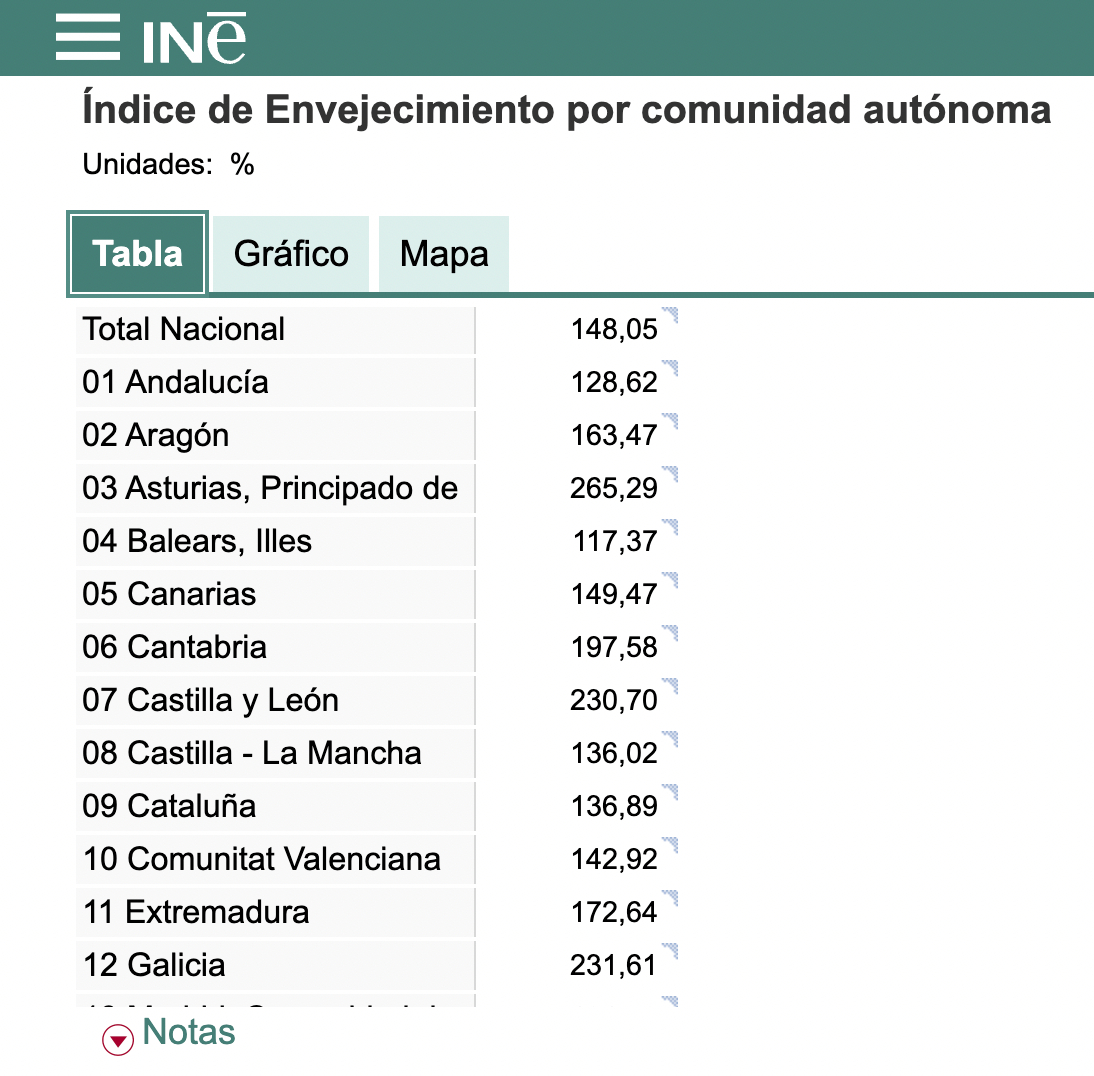Click the INE logo
Viewport: 1094px width, 1076px height.
pyautogui.click(x=194, y=38)
